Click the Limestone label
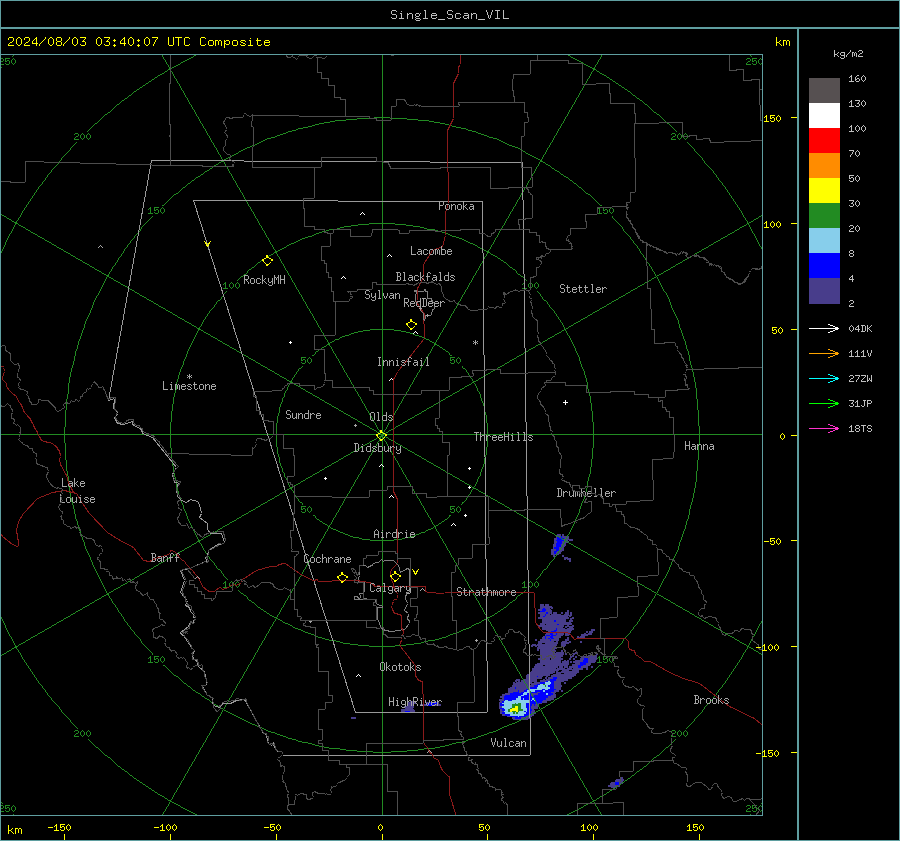The image size is (900, 841). pyautogui.click(x=189, y=386)
